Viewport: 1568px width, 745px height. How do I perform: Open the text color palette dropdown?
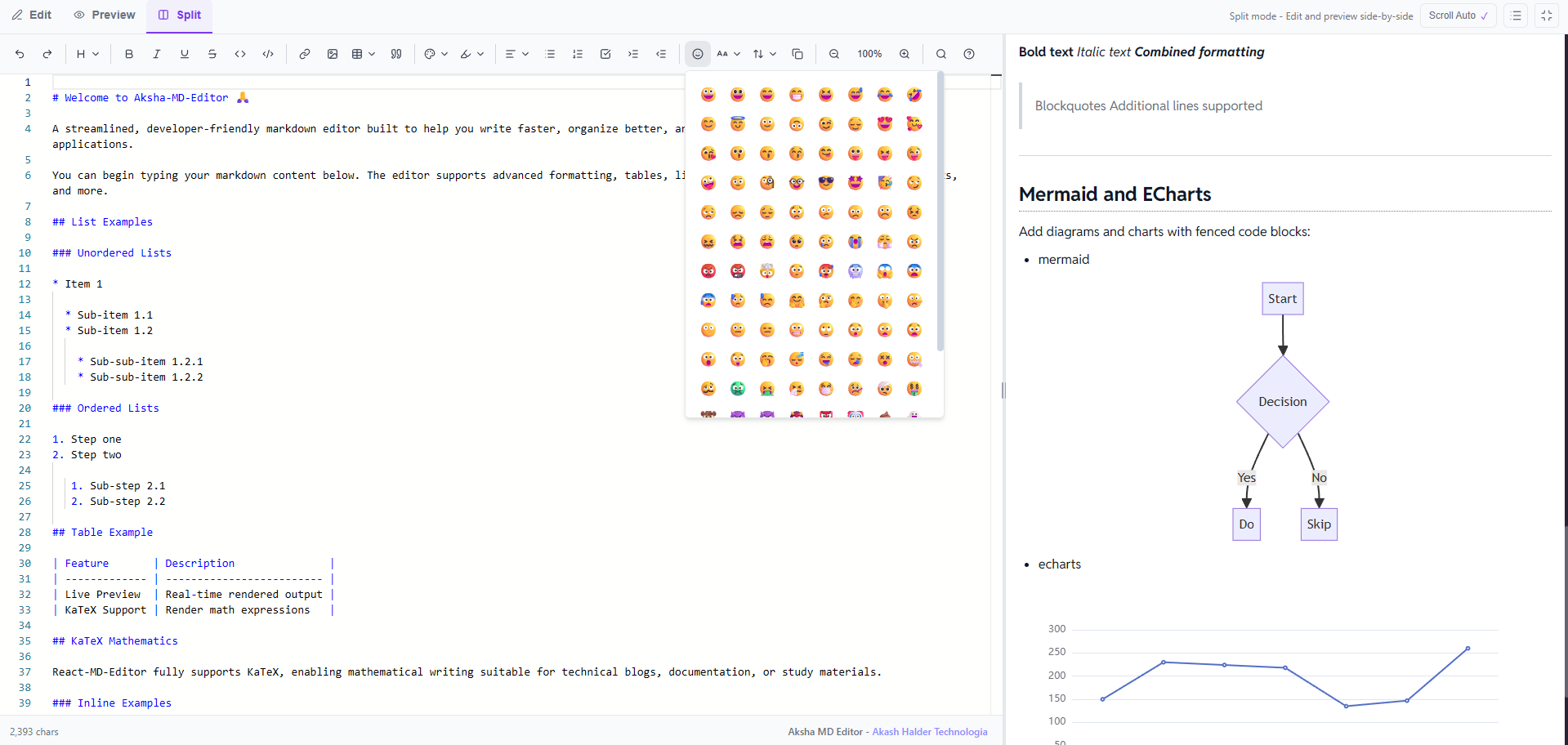coord(436,54)
